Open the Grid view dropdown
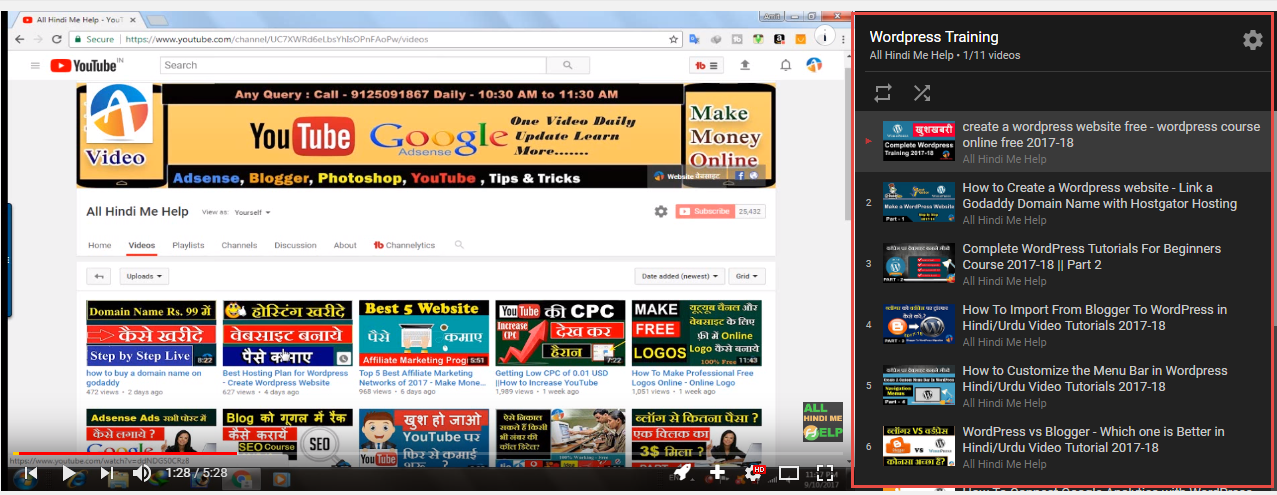The image size is (1277, 495). tap(748, 276)
